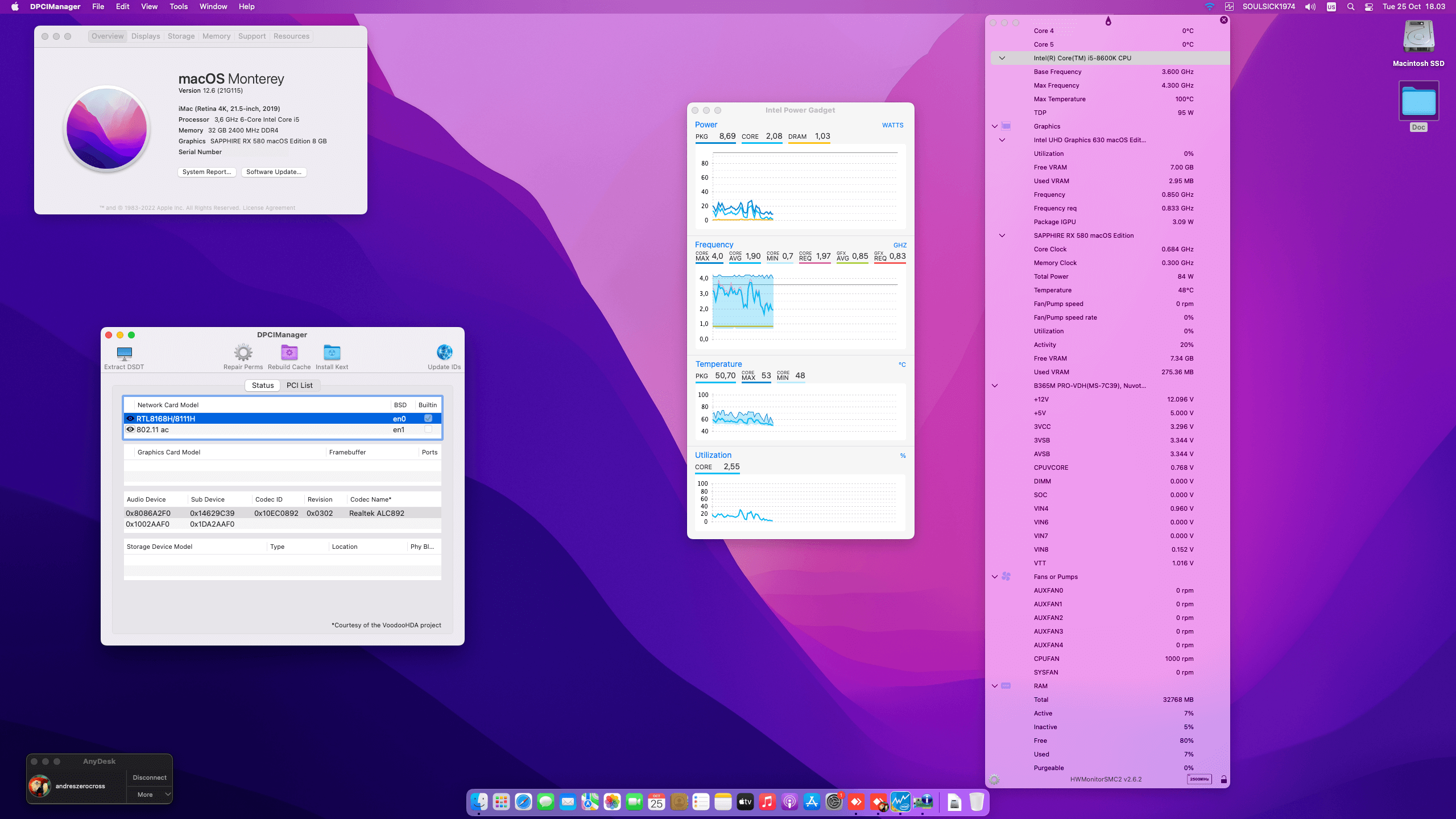Click Disconnect in the AnyDesk window
Screen dimensions: 1456x819
150,777
